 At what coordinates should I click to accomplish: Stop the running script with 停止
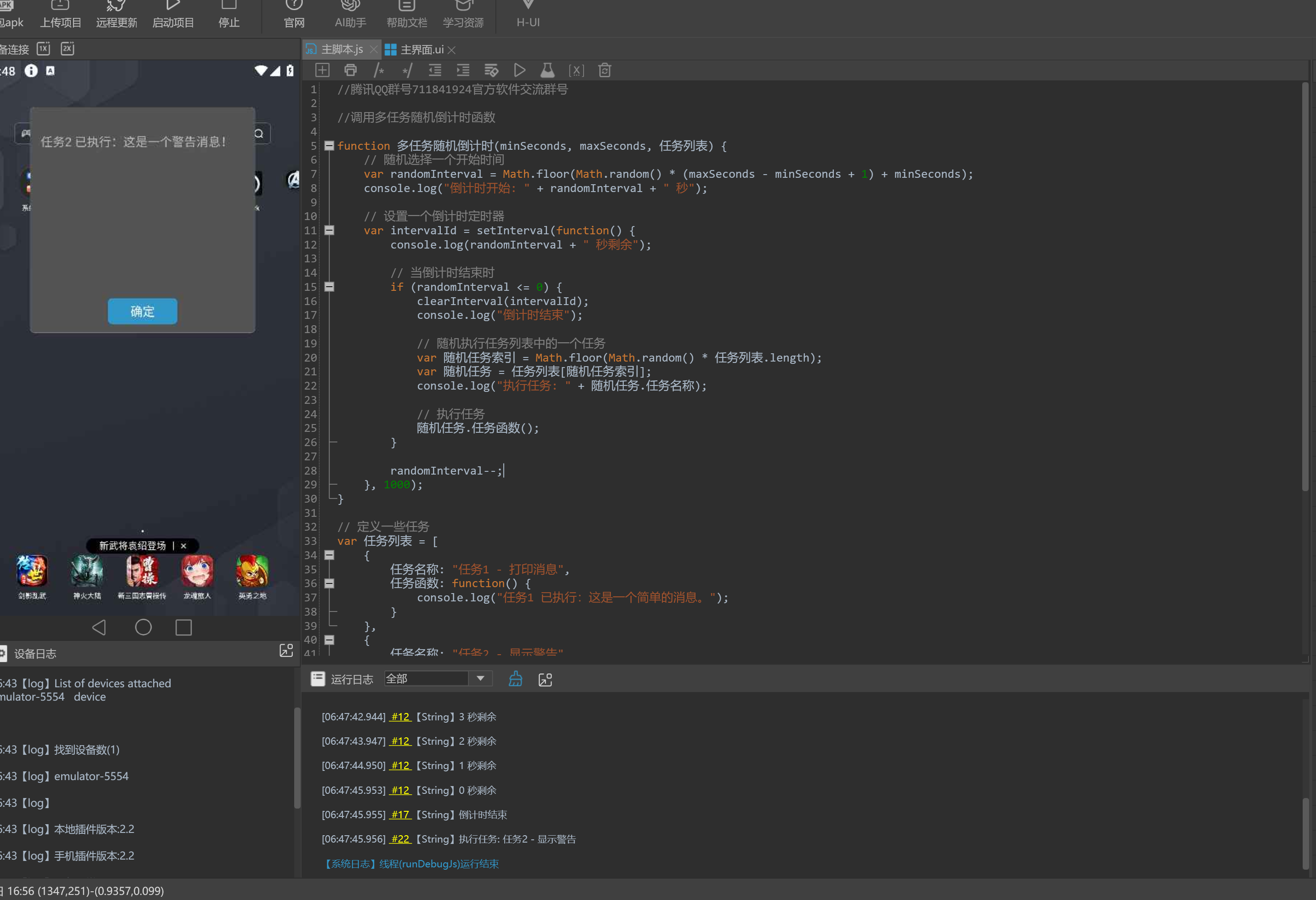coord(229,15)
